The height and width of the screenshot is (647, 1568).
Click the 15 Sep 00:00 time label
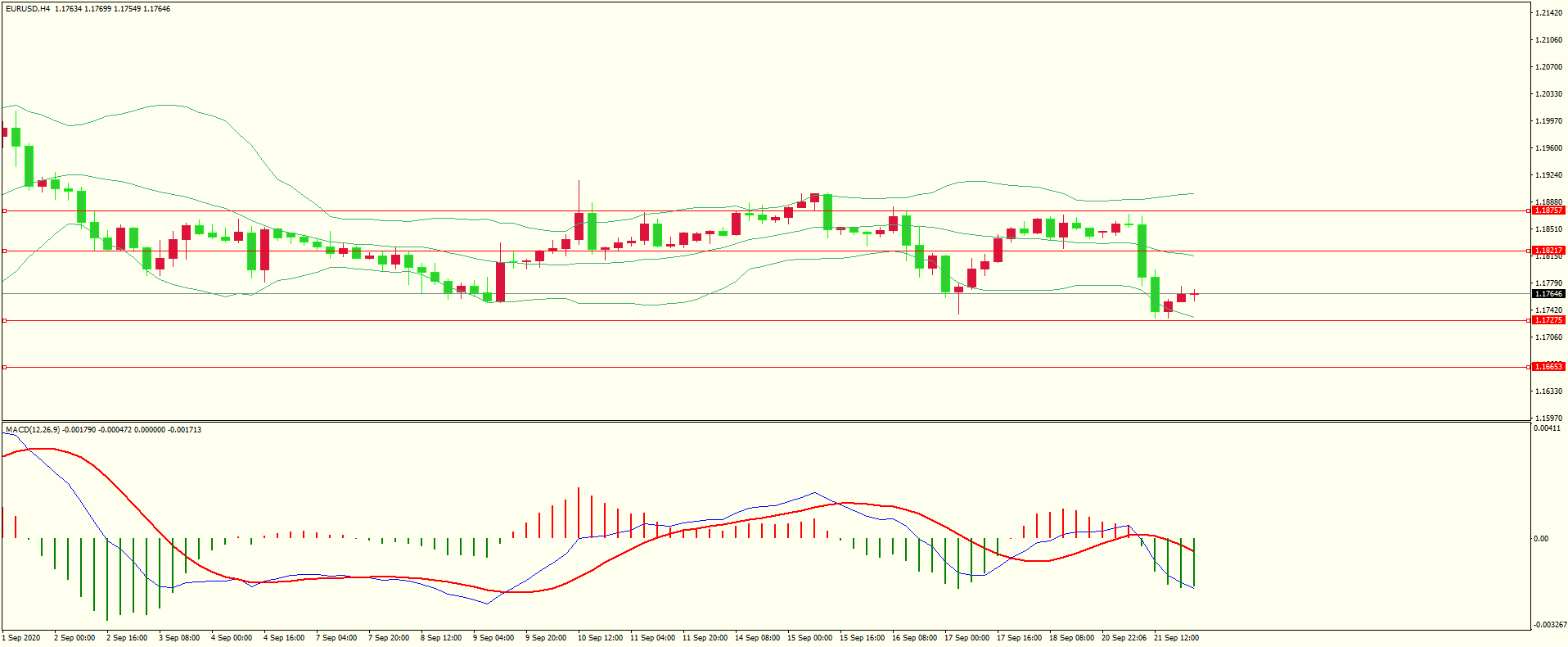pyautogui.click(x=809, y=638)
